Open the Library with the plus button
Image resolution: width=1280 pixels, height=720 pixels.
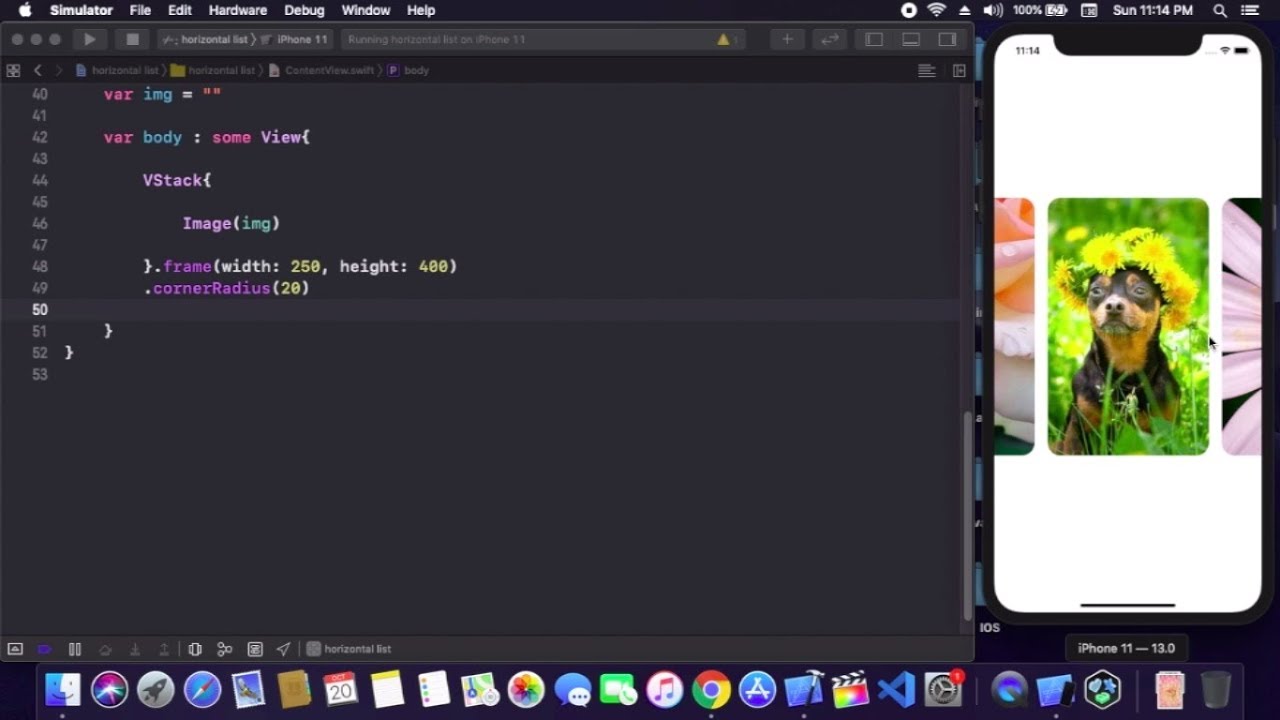pos(787,39)
